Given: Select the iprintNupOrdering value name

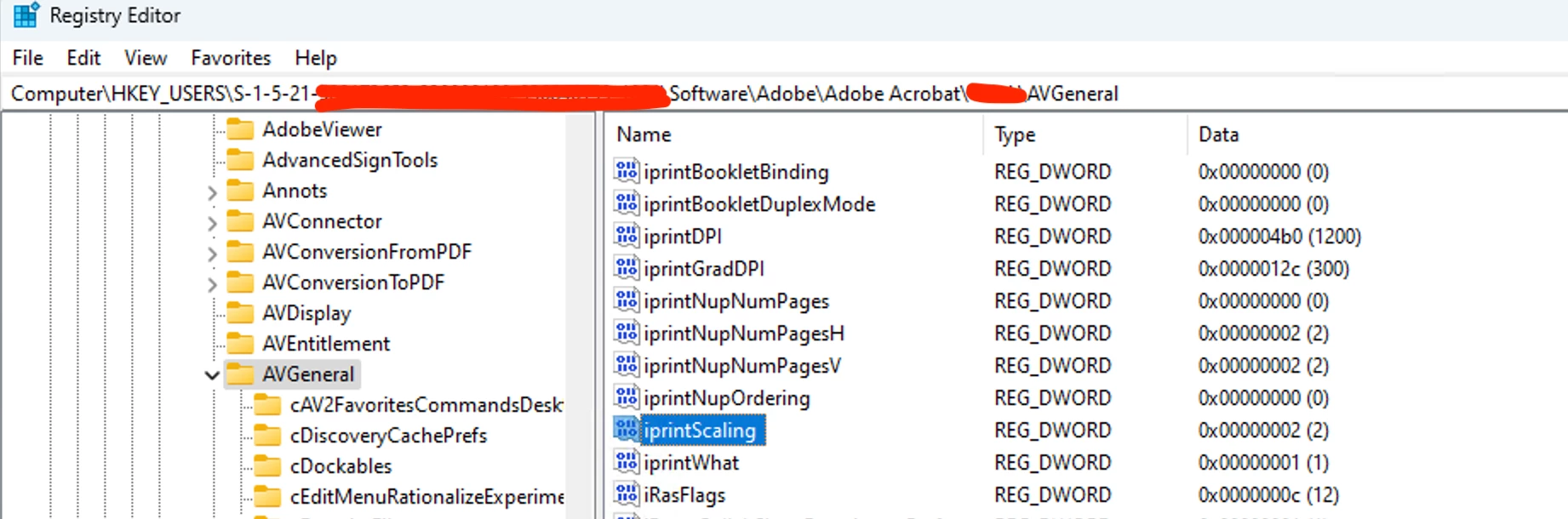Looking at the screenshot, I should point(727,398).
